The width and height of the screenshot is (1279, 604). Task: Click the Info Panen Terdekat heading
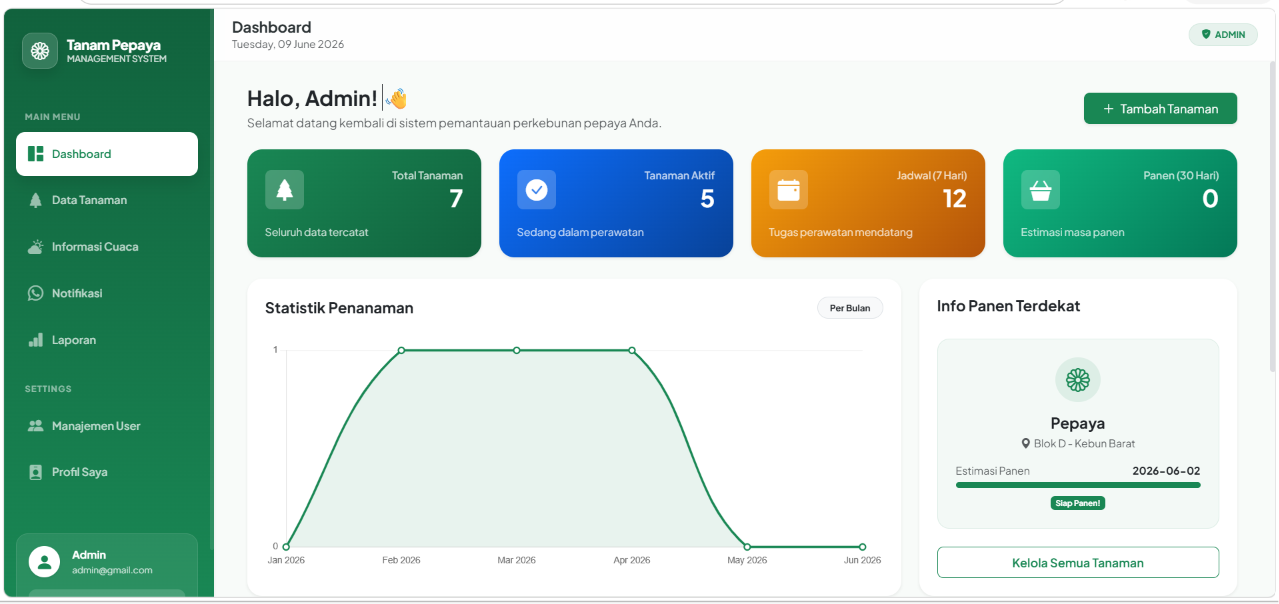[1008, 306]
